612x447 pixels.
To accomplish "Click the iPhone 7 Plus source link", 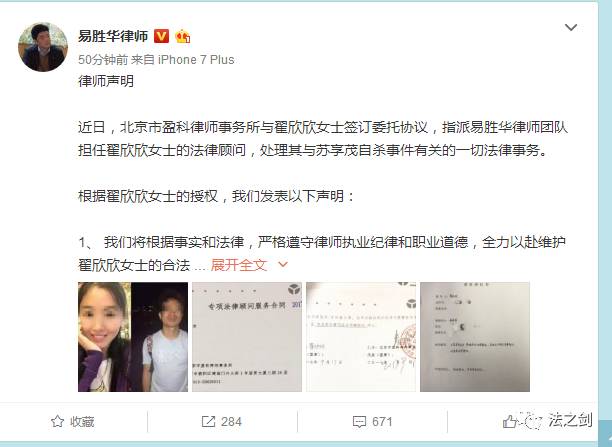I will 196,60.
